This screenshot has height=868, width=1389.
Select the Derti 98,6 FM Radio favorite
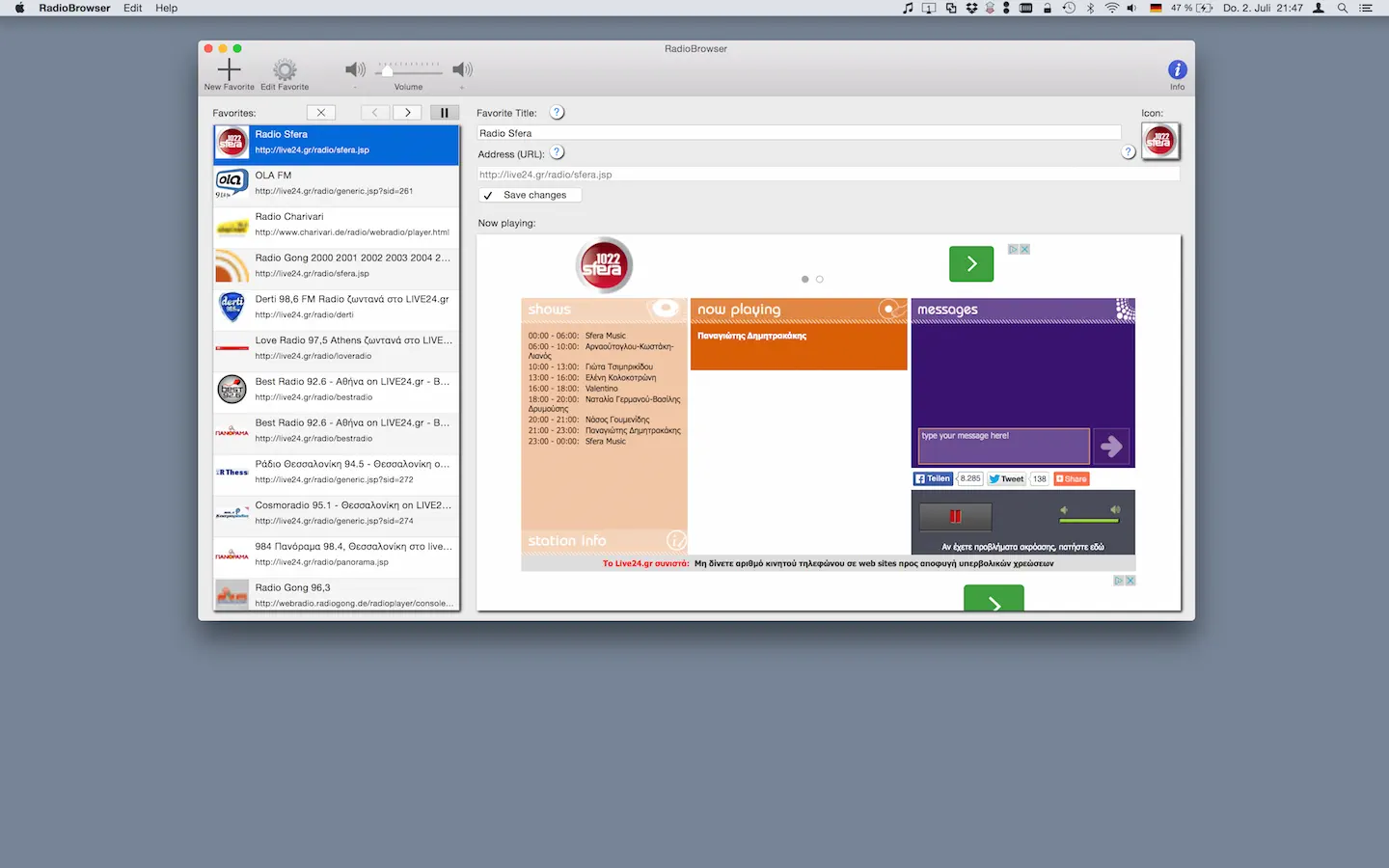tap(337, 310)
